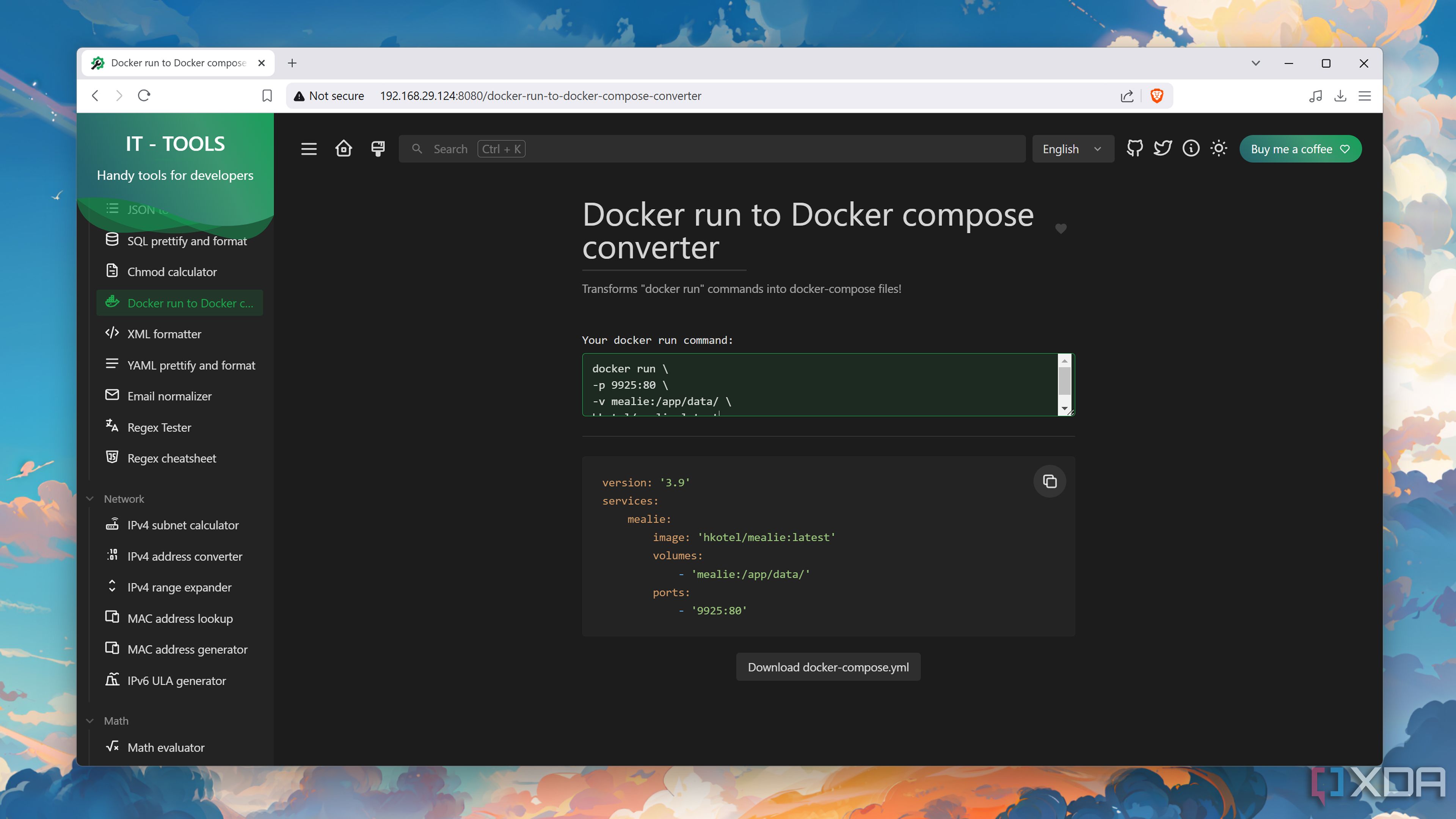This screenshot has height=819, width=1456.
Task: Open the GitHub repository icon
Action: click(x=1134, y=149)
